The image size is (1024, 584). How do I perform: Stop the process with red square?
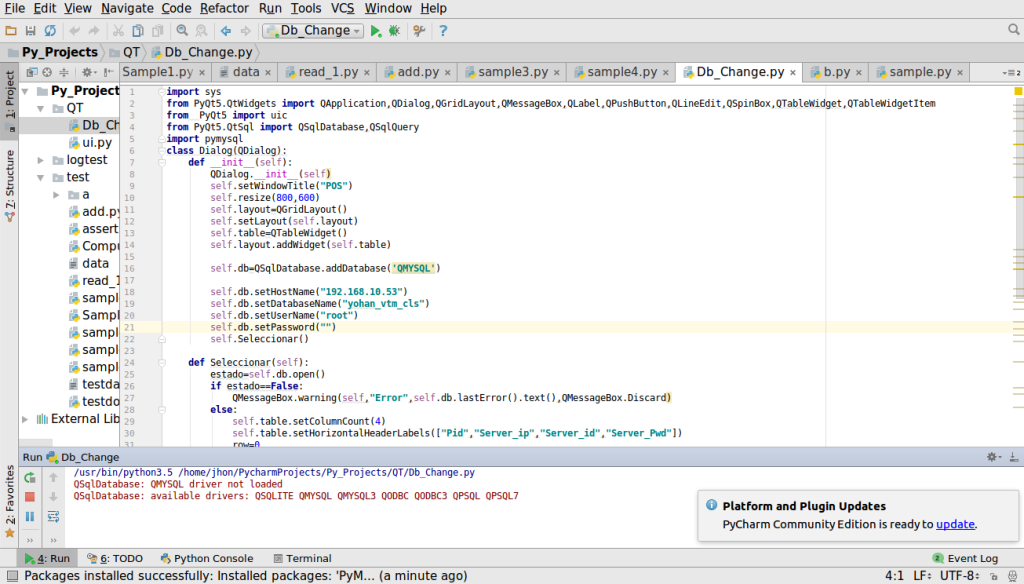click(x=30, y=497)
